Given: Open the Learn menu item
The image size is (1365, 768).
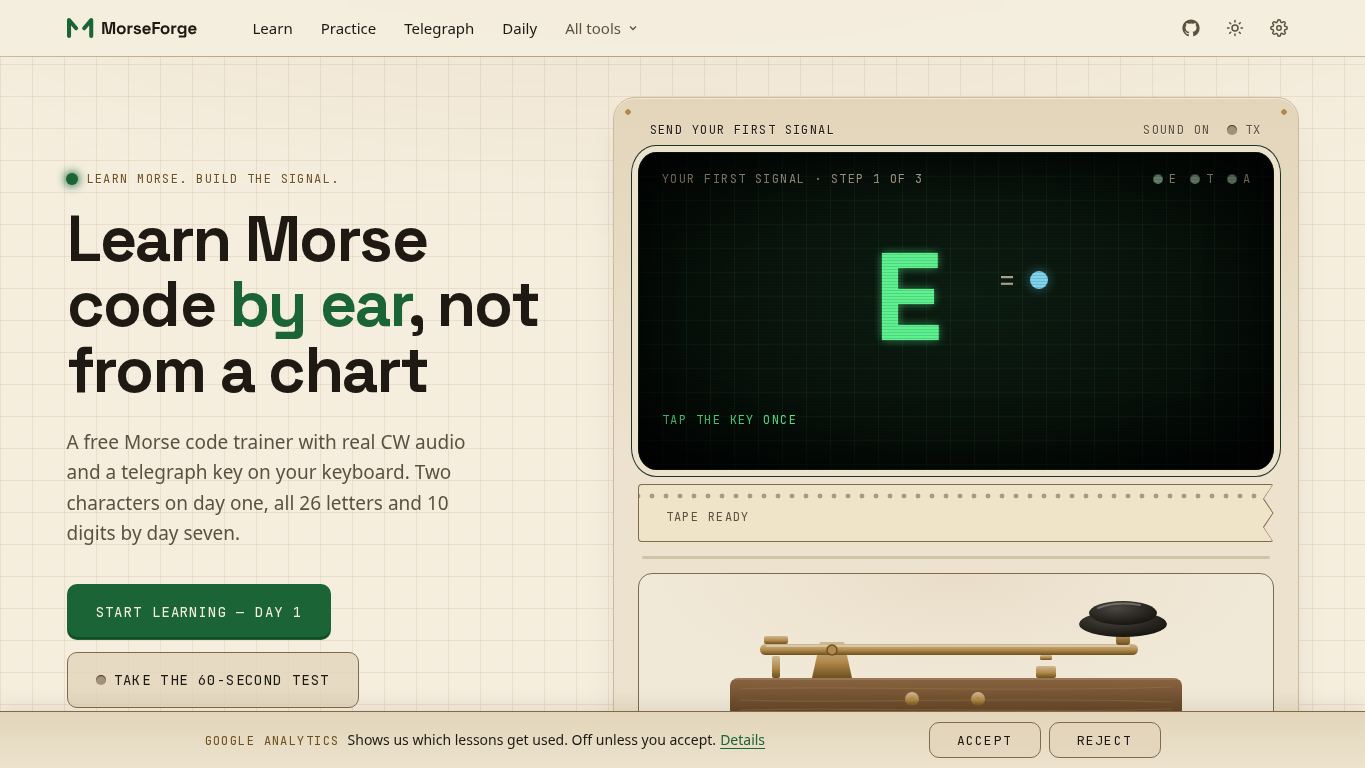Looking at the screenshot, I should pos(272,28).
